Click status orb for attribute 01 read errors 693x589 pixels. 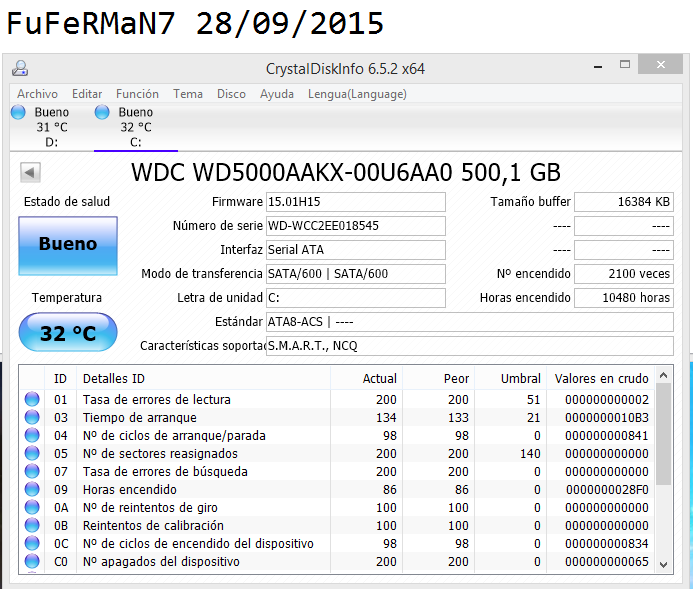[x=32, y=400]
